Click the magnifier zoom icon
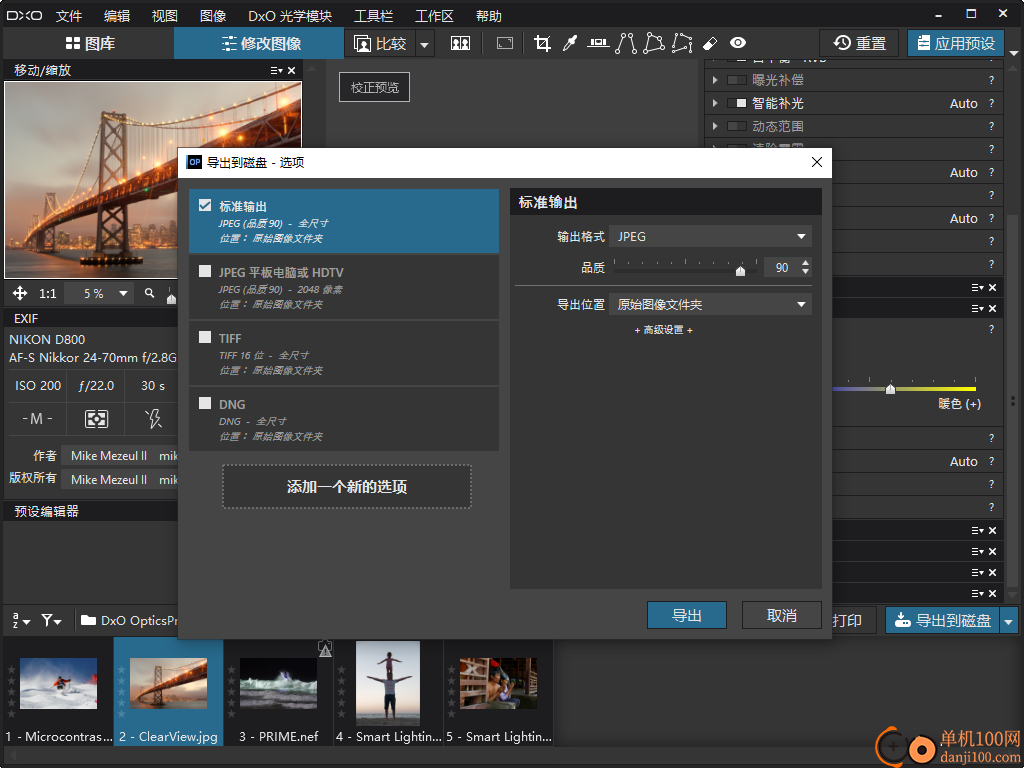 point(150,293)
